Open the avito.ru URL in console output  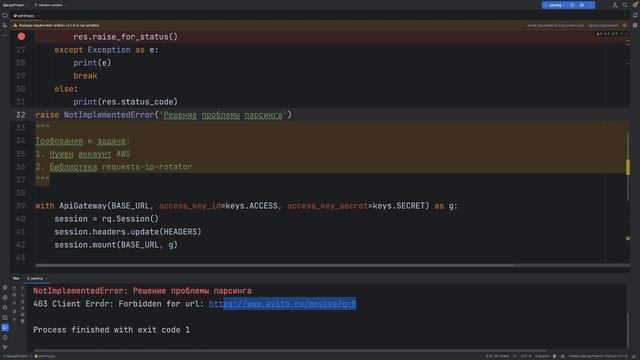tap(282, 304)
